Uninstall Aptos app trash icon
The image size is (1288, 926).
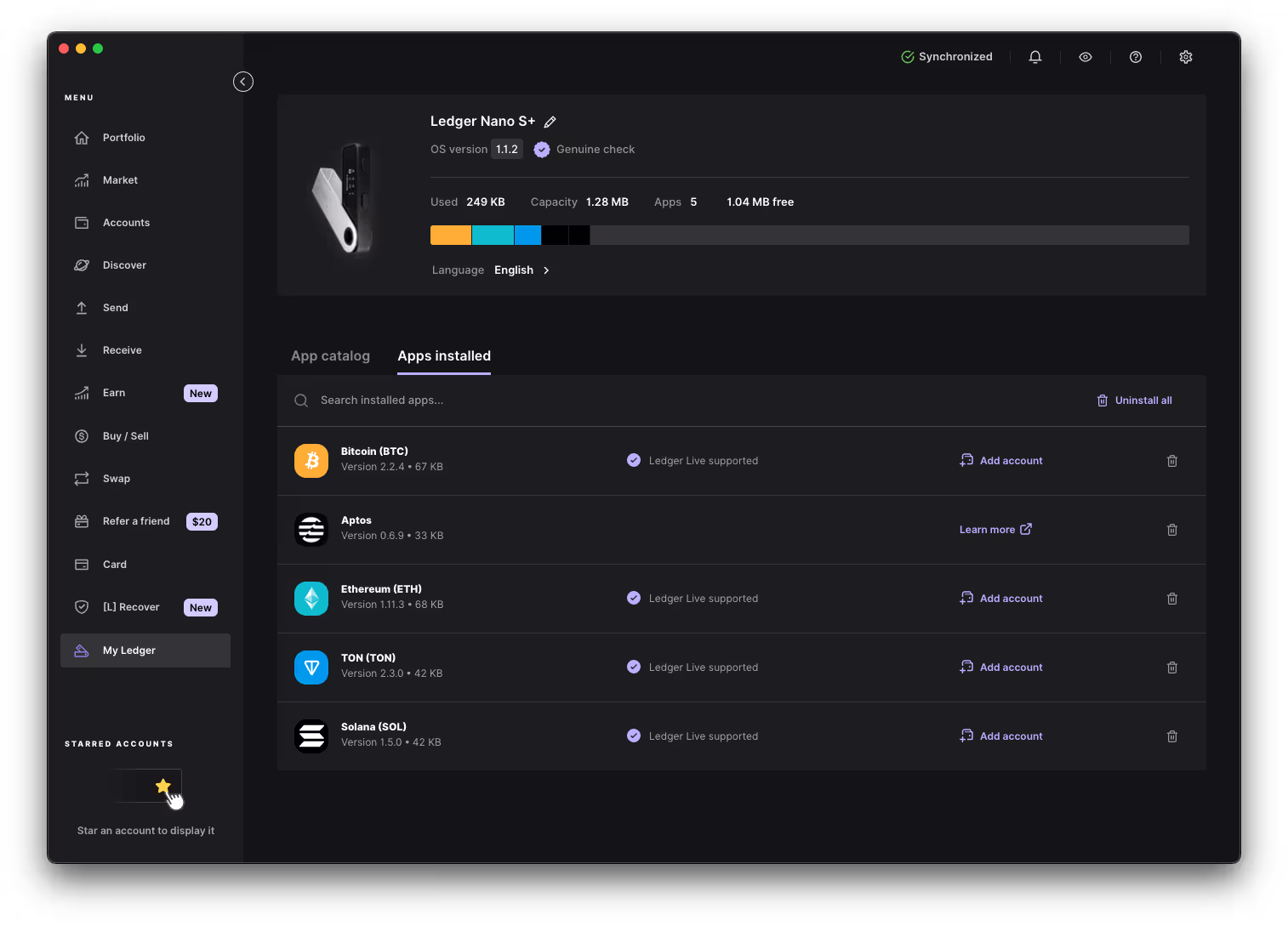click(1172, 530)
